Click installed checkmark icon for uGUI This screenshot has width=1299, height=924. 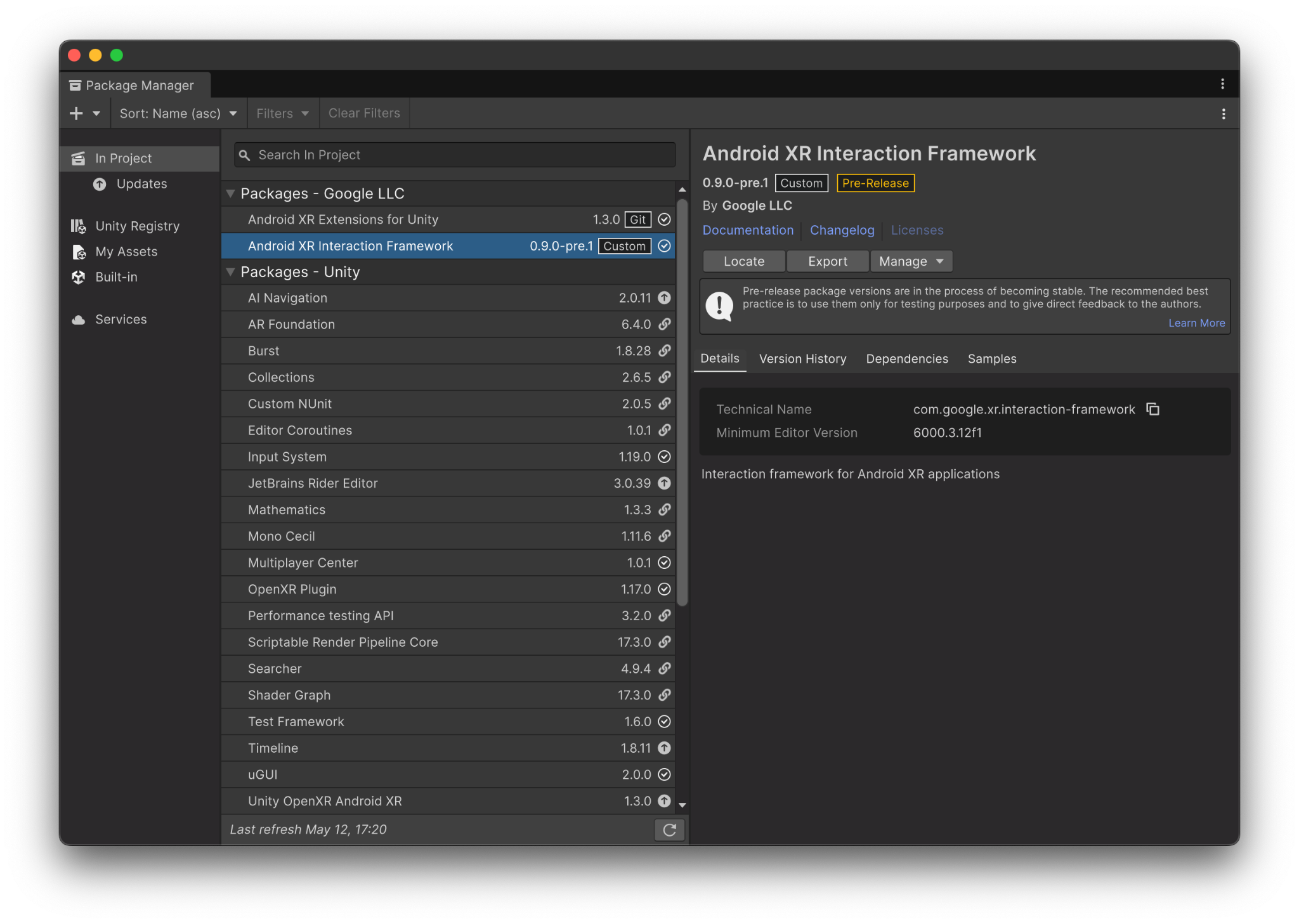coord(664,774)
